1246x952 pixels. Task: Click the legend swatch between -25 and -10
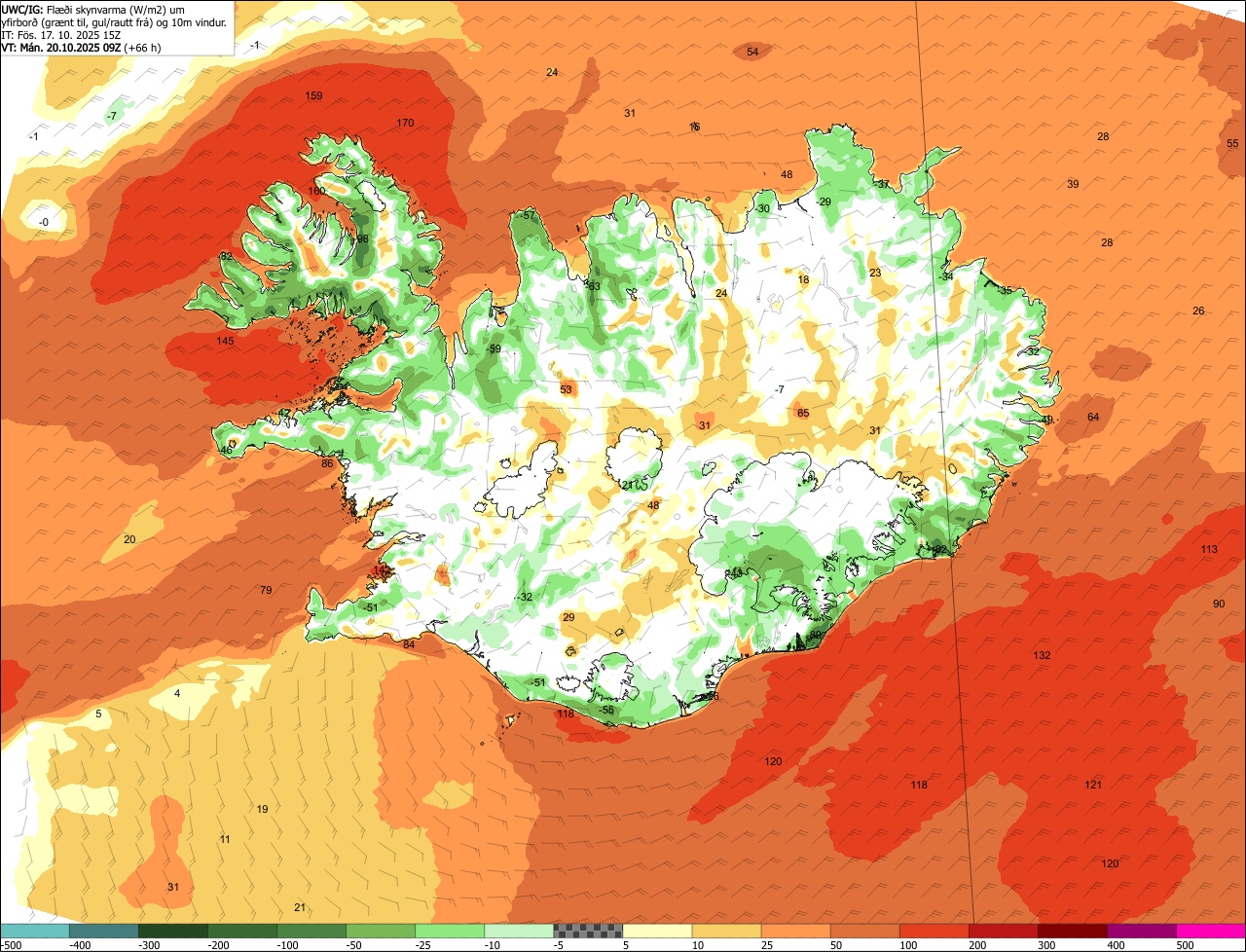tap(450, 931)
